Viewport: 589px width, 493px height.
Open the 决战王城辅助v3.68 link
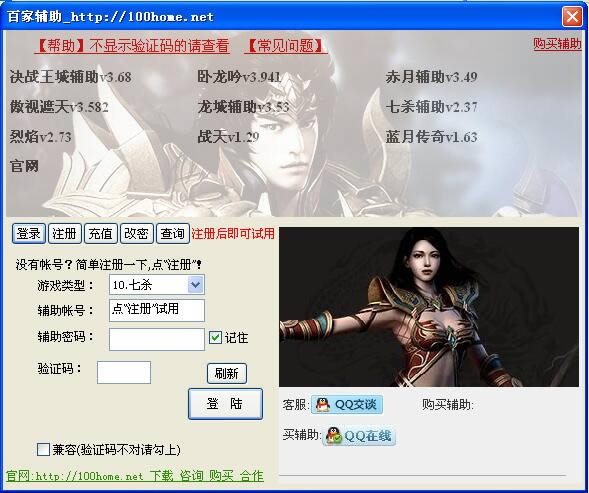[x=71, y=77]
